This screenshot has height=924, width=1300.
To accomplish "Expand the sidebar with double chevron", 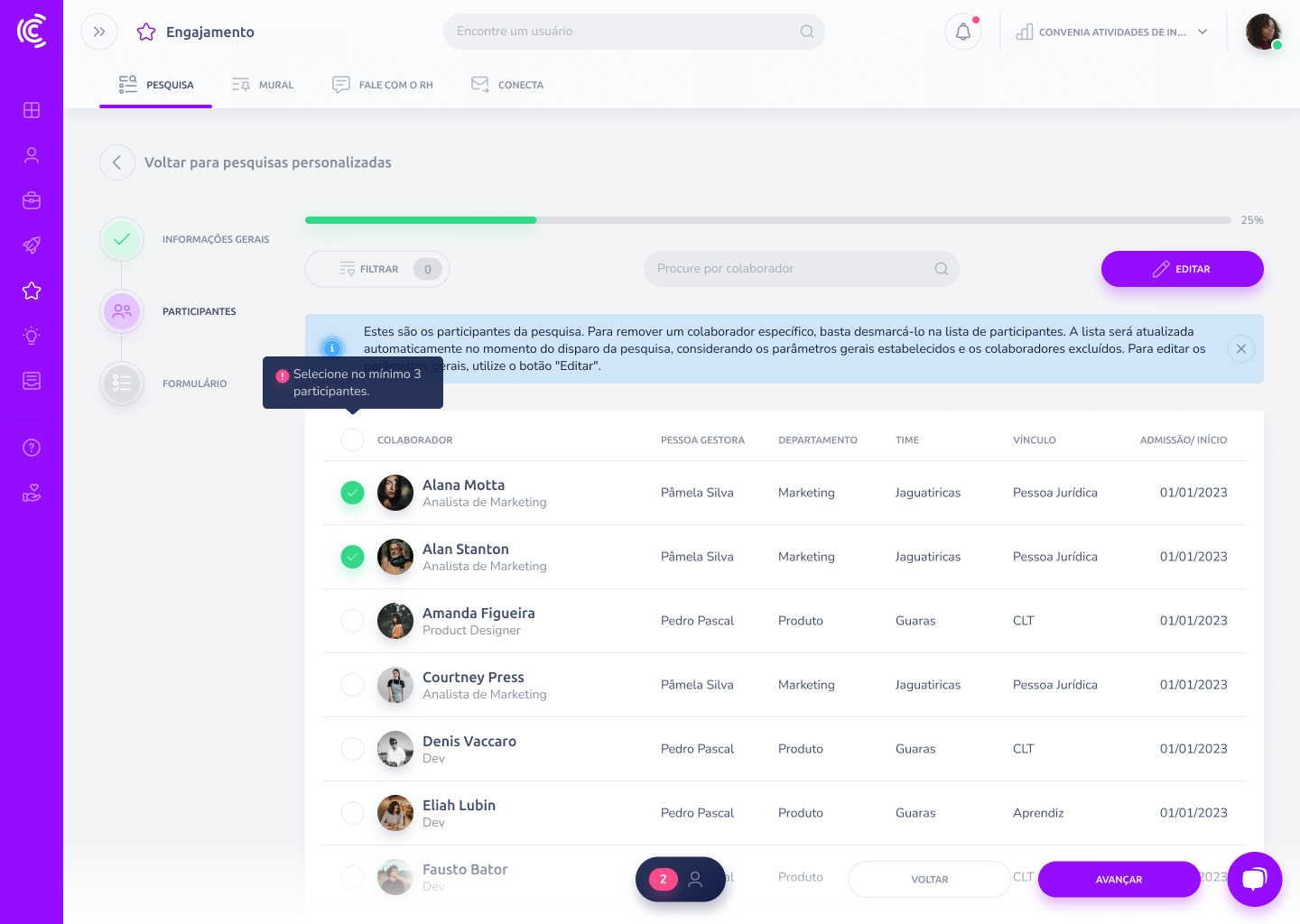I will (x=99, y=32).
